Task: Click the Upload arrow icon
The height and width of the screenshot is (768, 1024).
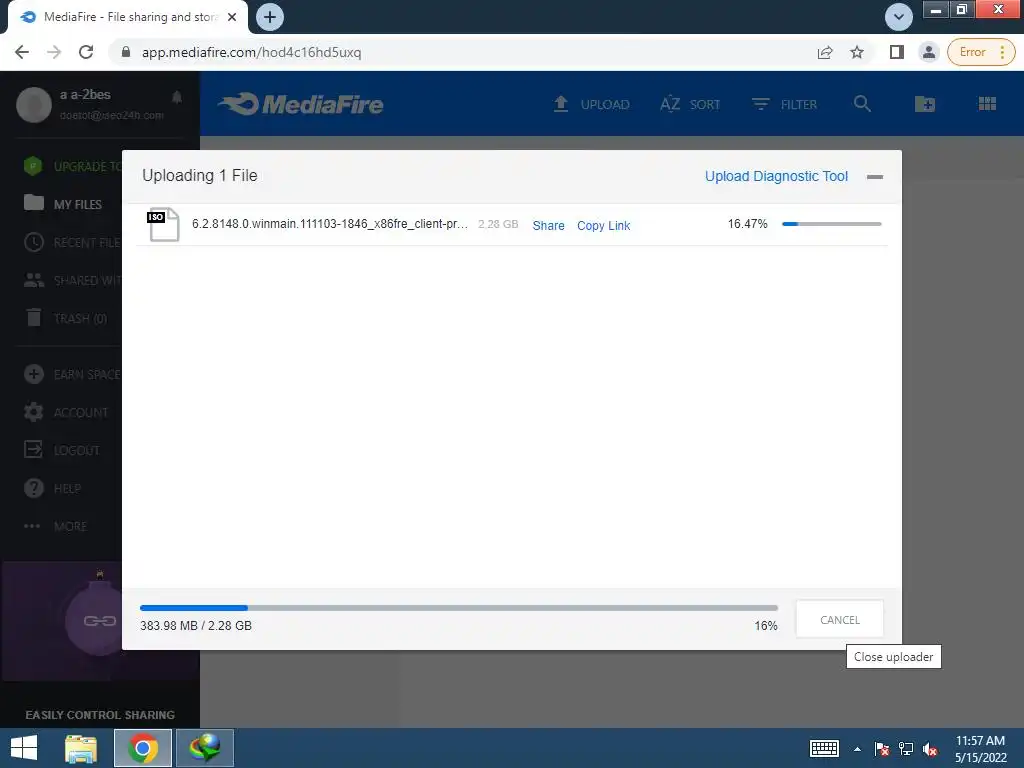Action: tap(560, 104)
